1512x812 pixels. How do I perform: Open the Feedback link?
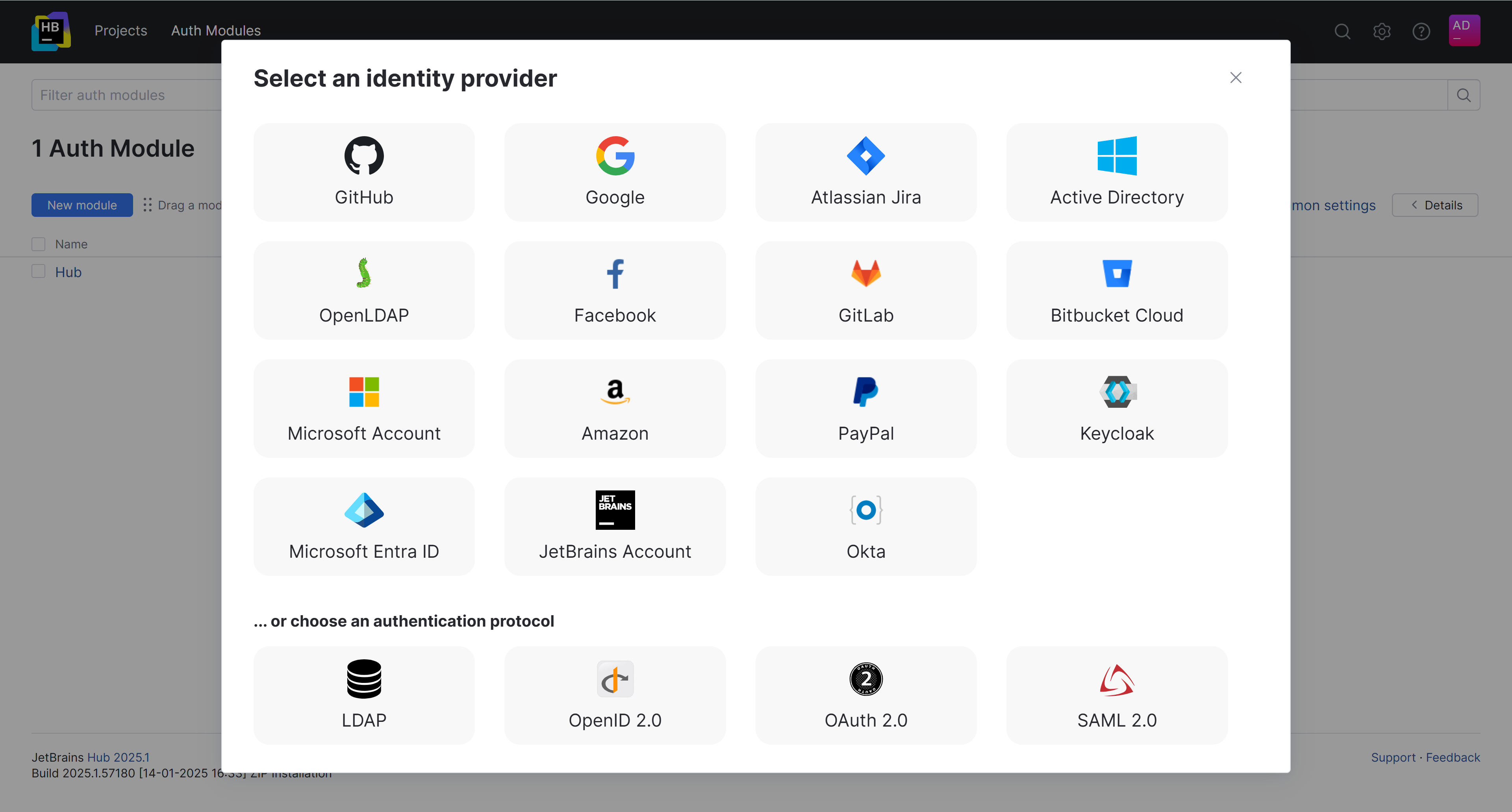pyautogui.click(x=1453, y=757)
